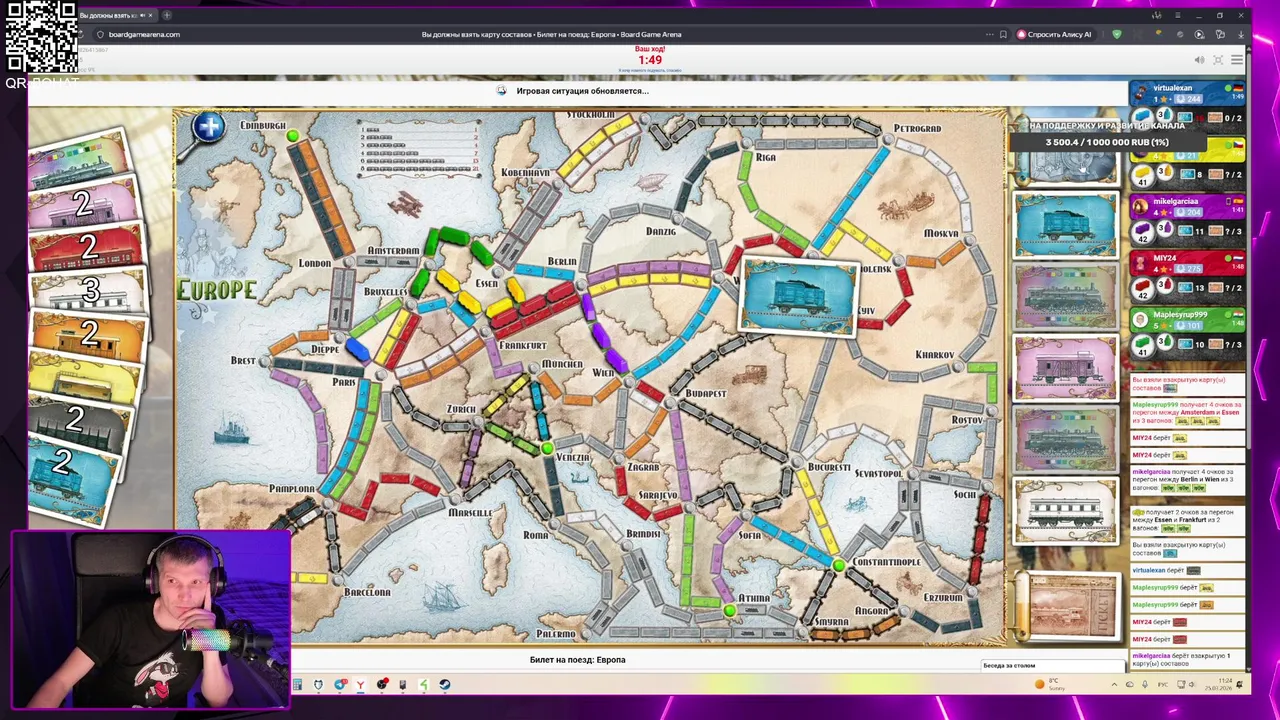
Task: Select the red train cards in hand
Action: [x=85, y=246]
